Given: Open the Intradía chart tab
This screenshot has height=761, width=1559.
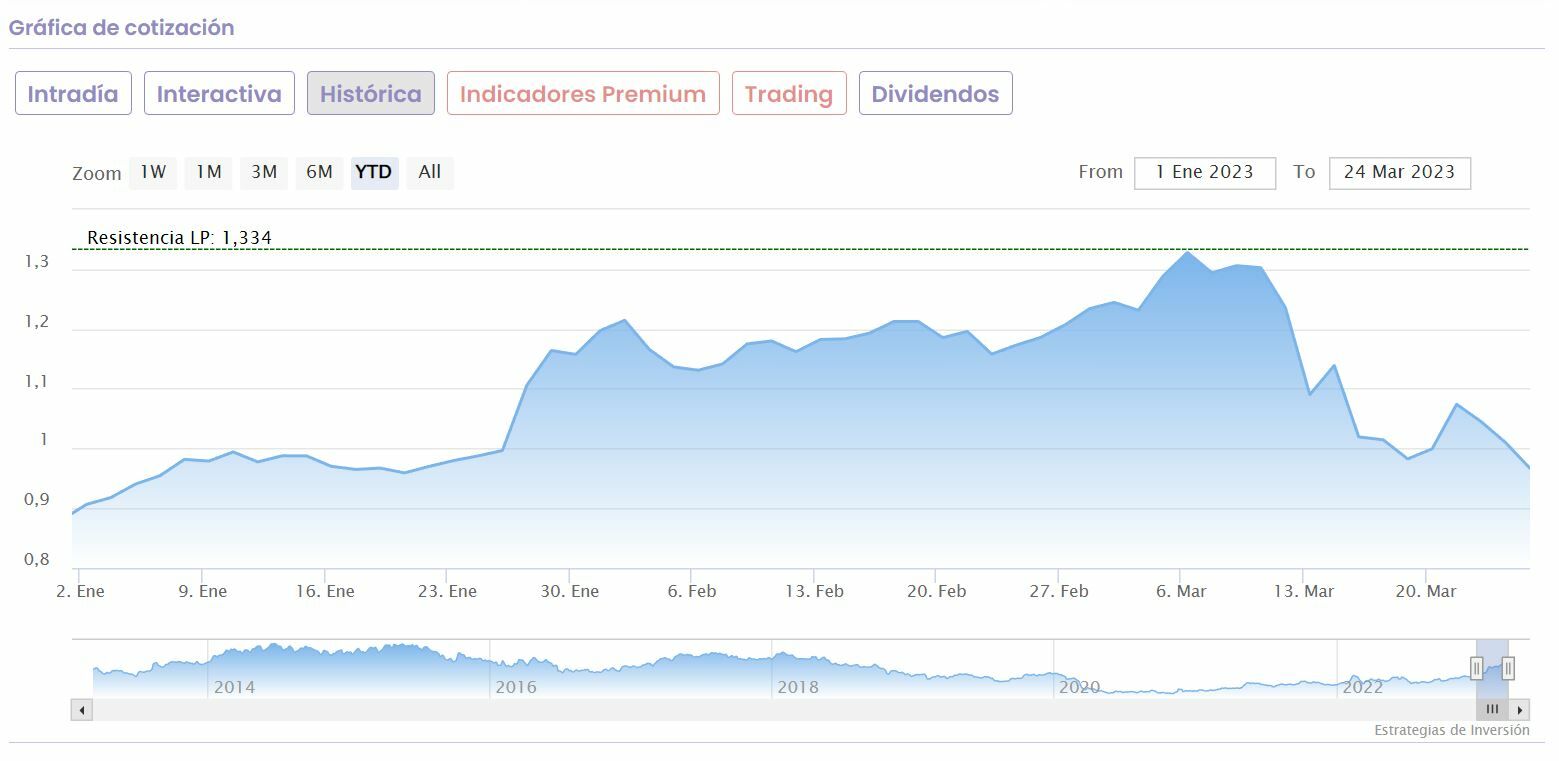Looking at the screenshot, I should coord(73,94).
